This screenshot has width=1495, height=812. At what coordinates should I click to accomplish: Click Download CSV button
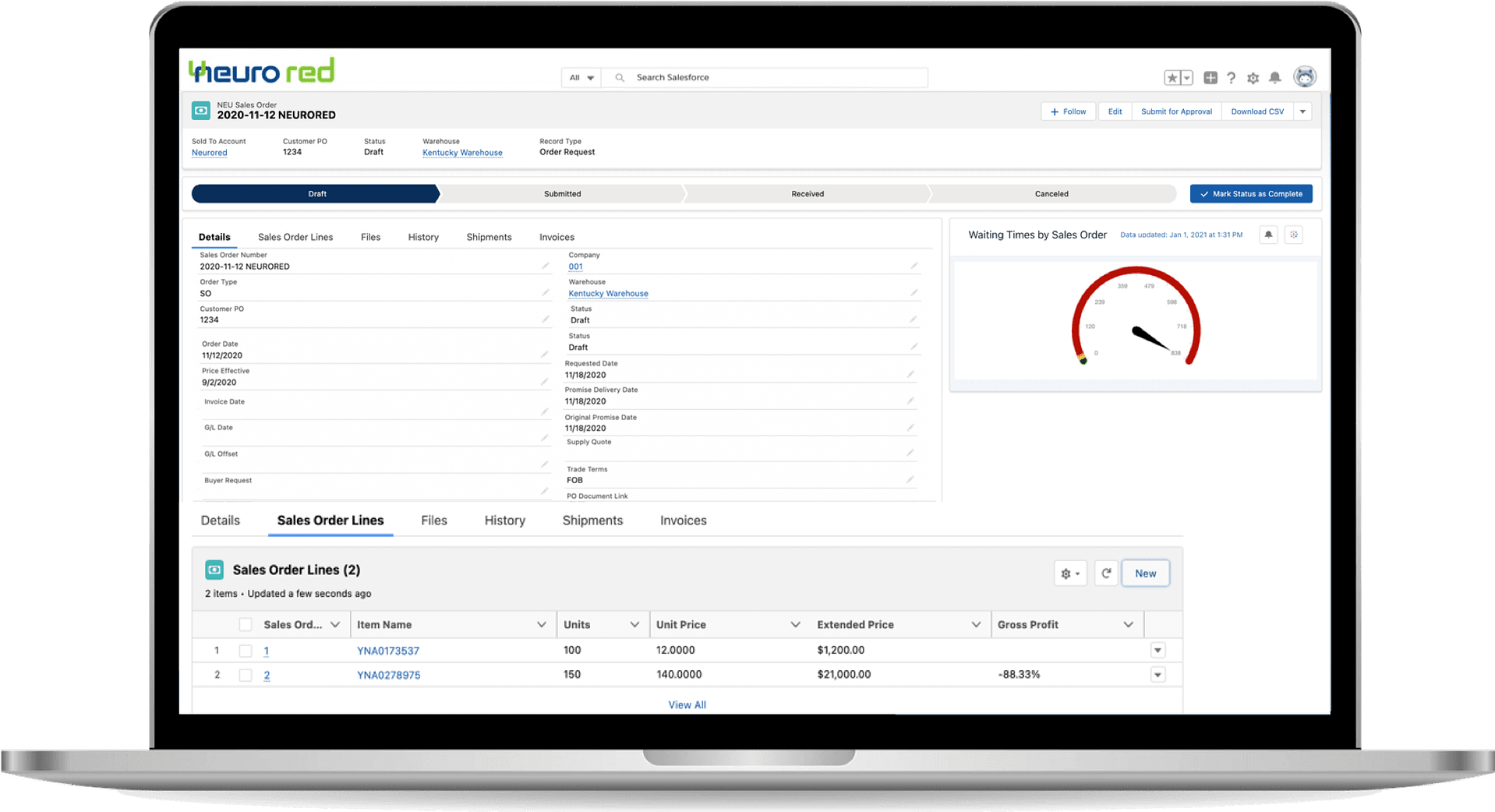tap(1257, 111)
